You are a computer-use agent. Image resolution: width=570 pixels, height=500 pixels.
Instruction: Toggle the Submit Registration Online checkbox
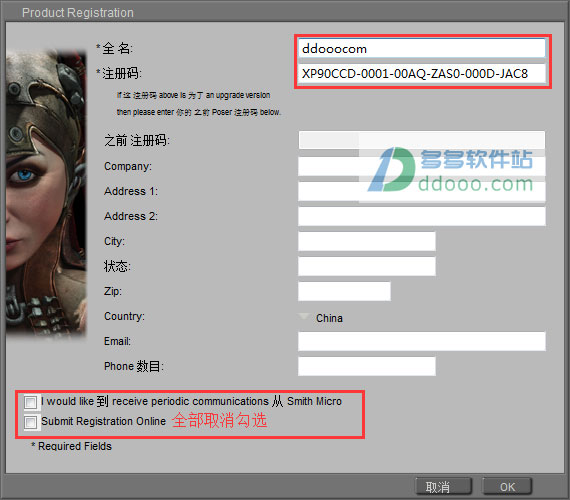click(x=31, y=423)
